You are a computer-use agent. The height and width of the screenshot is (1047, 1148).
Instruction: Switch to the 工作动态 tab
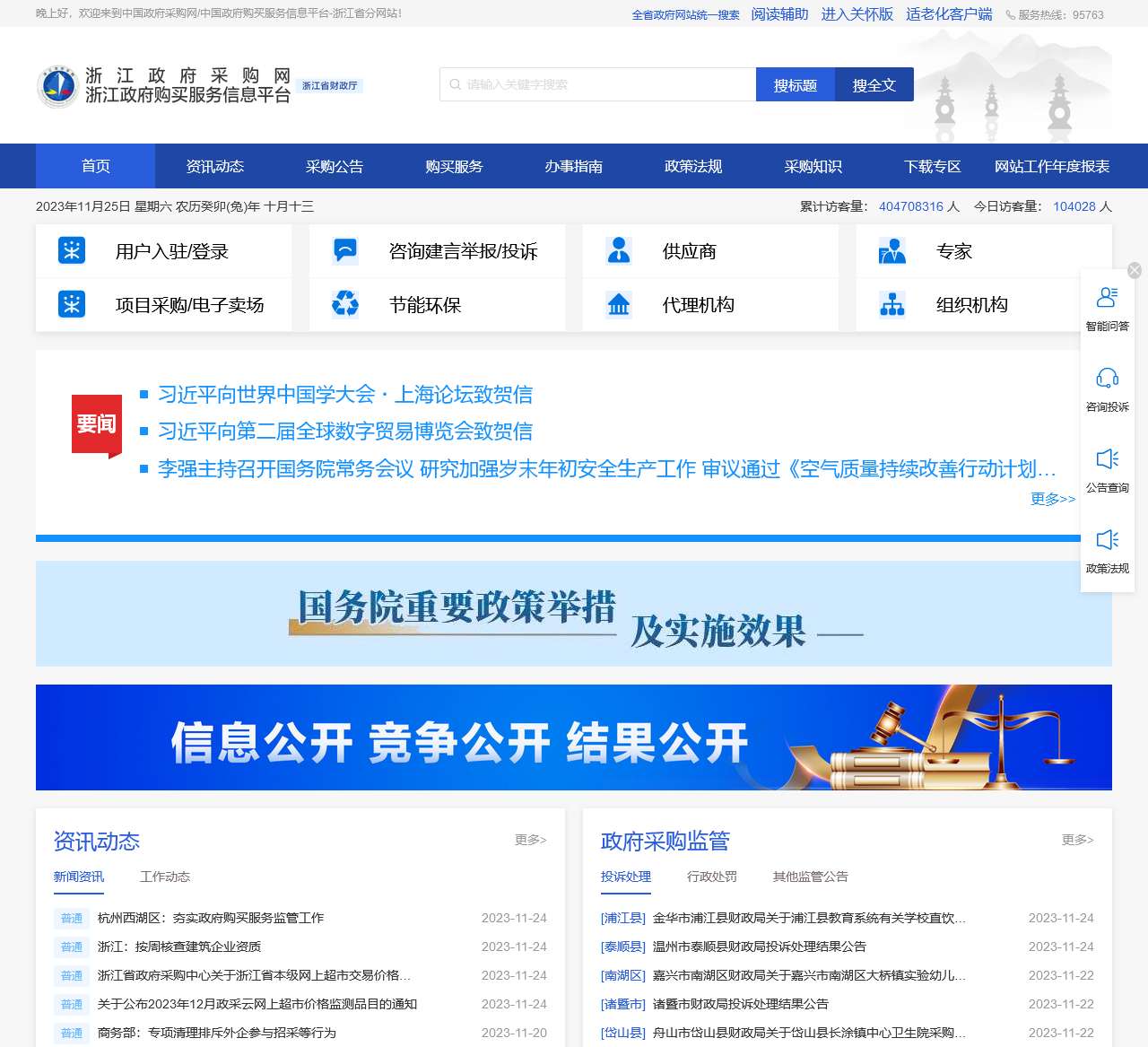[x=165, y=877]
